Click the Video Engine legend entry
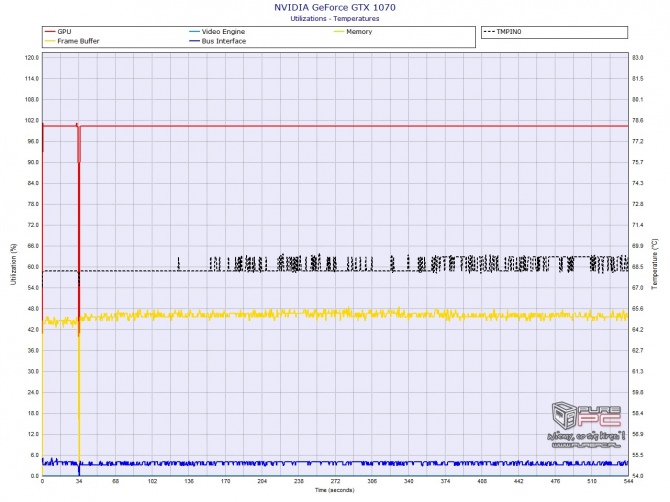 pyautogui.click(x=217, y=32)
